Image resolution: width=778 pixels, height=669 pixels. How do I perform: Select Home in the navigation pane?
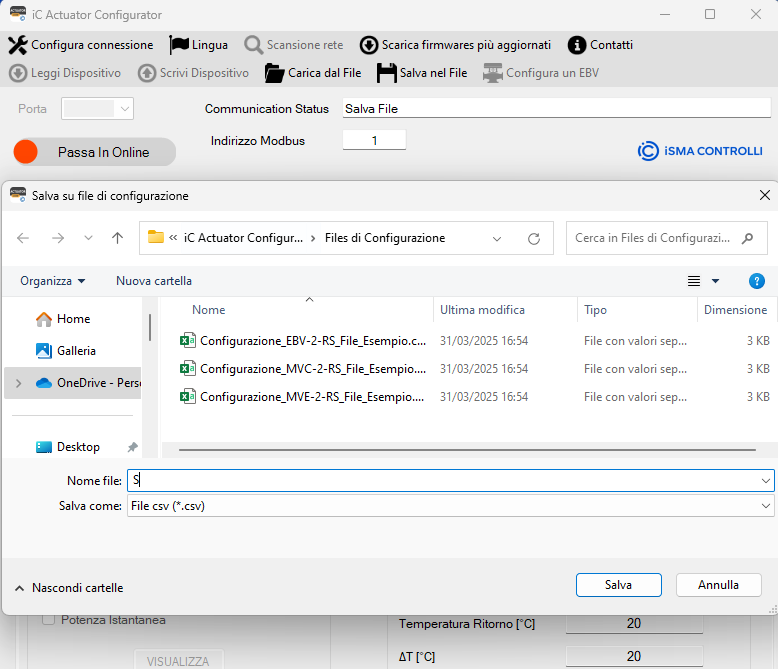[x=73, y=319]
